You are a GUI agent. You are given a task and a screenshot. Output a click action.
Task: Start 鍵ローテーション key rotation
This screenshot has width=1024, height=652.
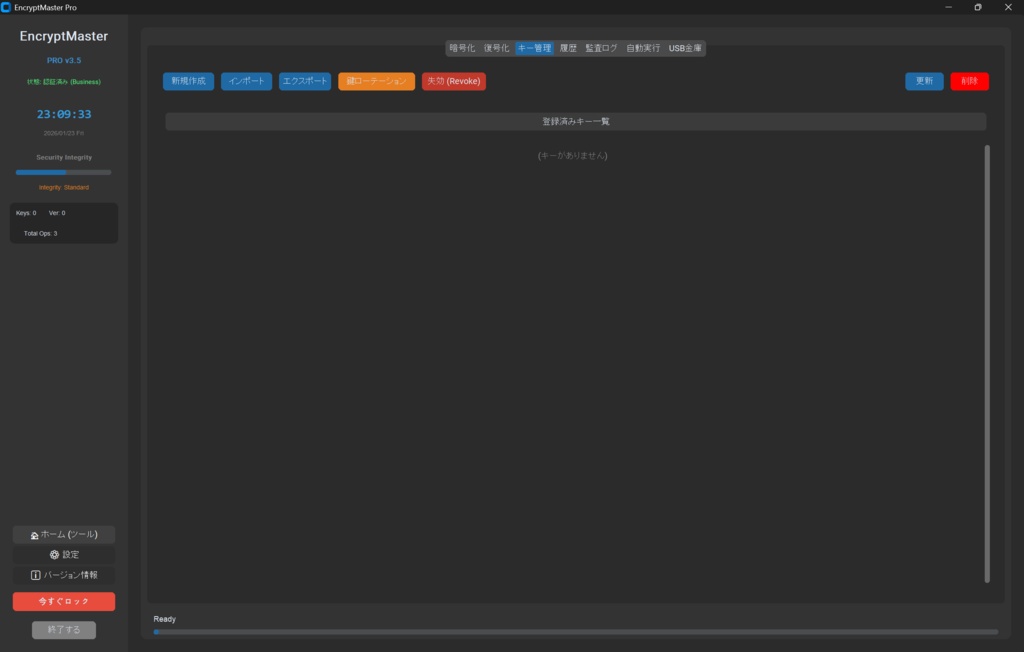(375, 81)
